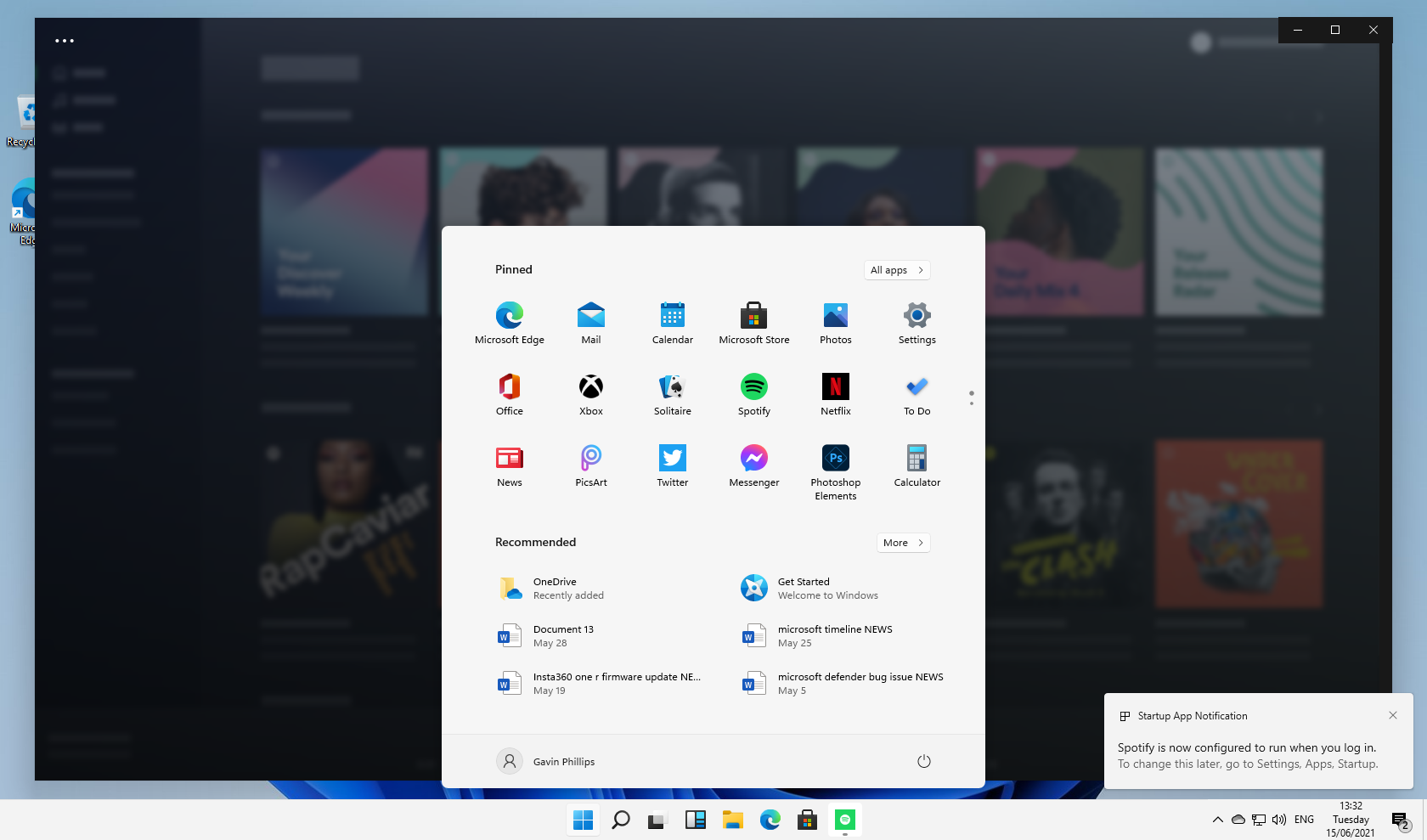1427x840 pixels.
Task: Open Get Started from Recommended
Action: 804,588
